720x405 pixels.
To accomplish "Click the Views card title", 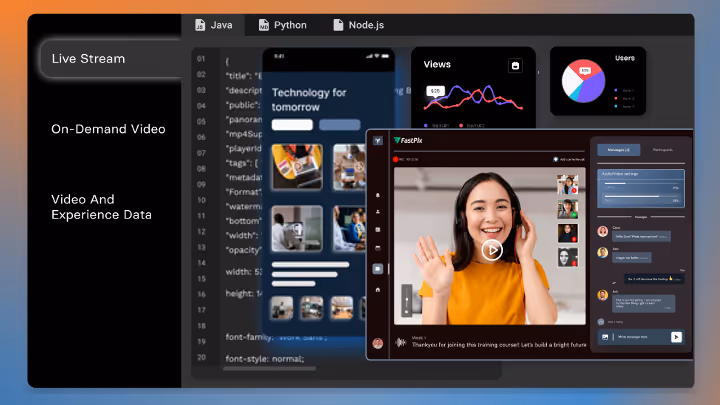I will [437, 65].
